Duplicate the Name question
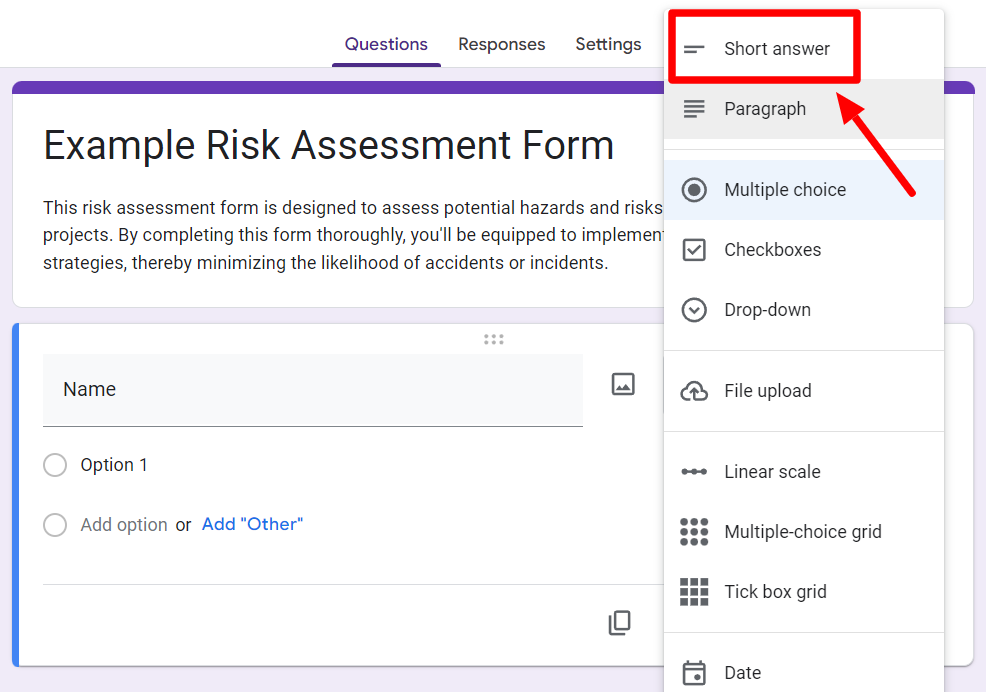 click(619, 623)
